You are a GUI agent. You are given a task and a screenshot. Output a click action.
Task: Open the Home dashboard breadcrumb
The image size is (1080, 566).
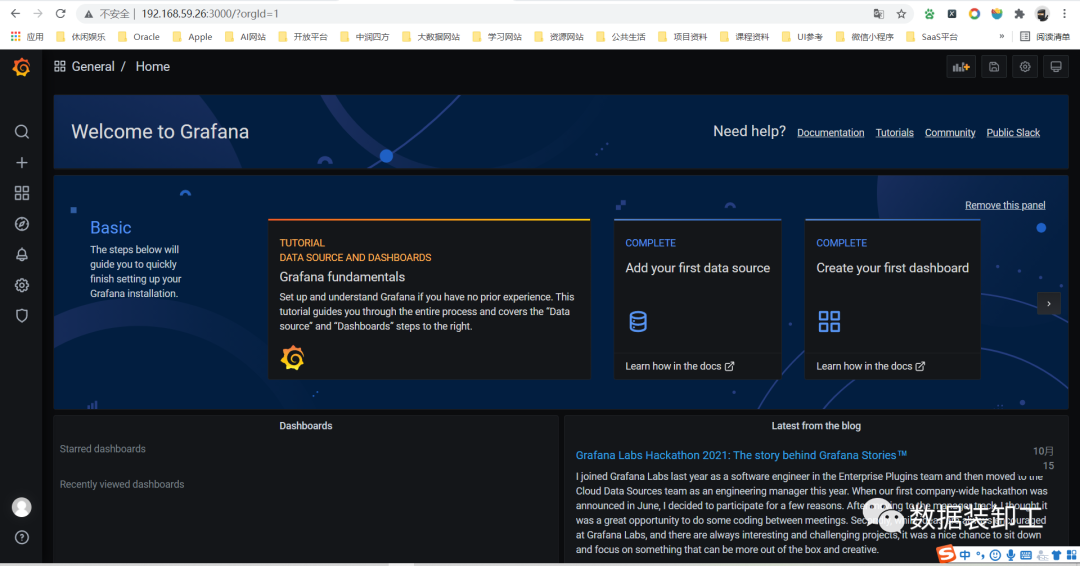tap(153, 66)
